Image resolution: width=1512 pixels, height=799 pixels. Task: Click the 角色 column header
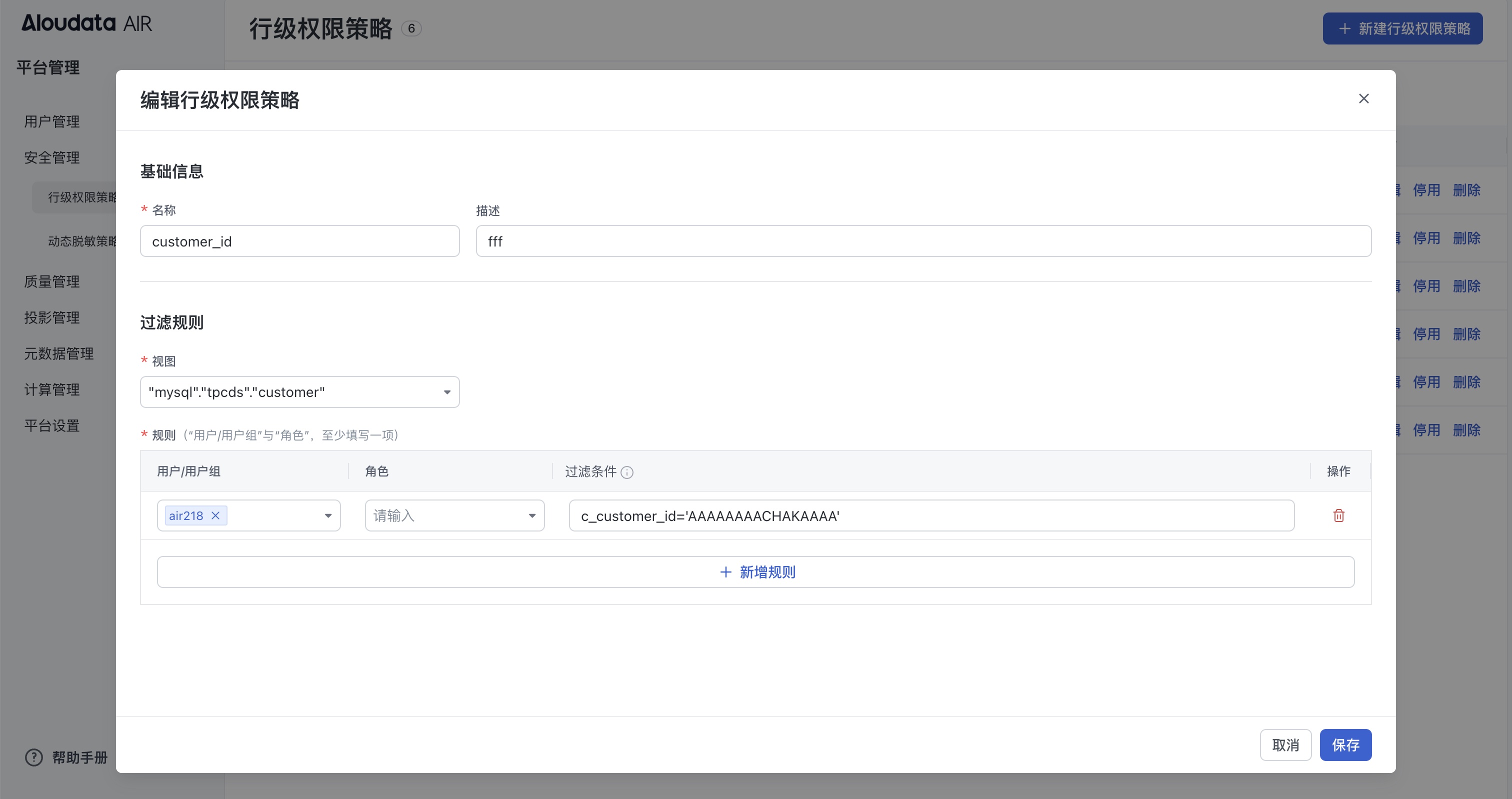(x=377, y=471)
